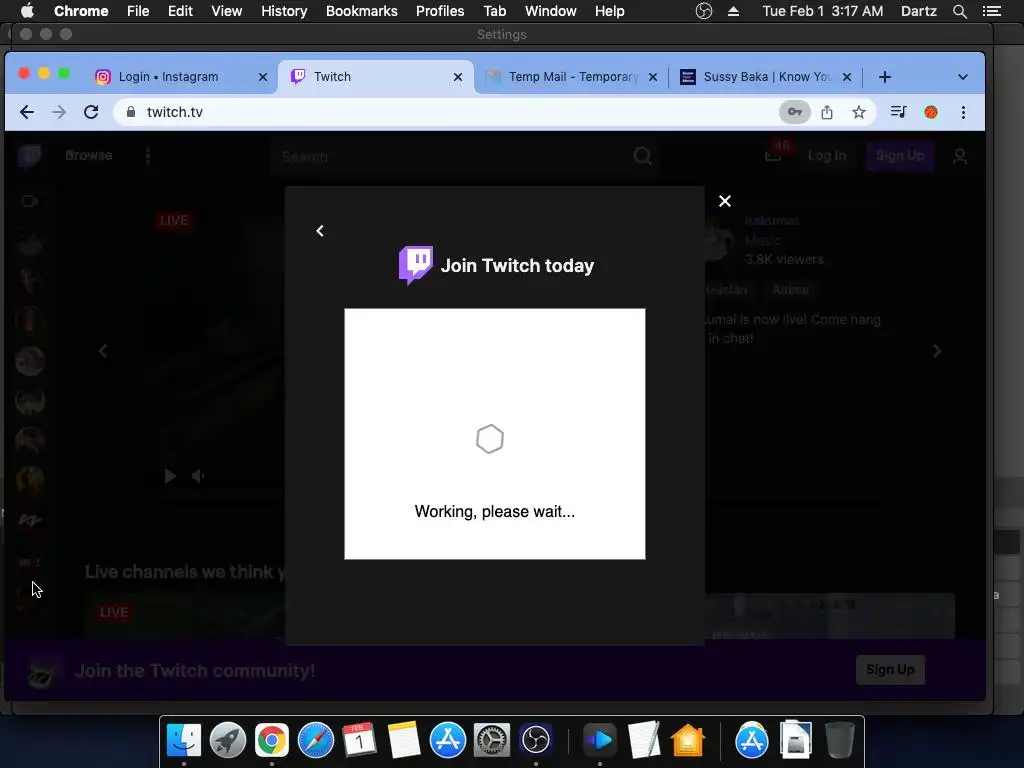This screenshot has height=768, width=1024.
Task: Open the Bookmarks menu
Action: coord(362,11)
